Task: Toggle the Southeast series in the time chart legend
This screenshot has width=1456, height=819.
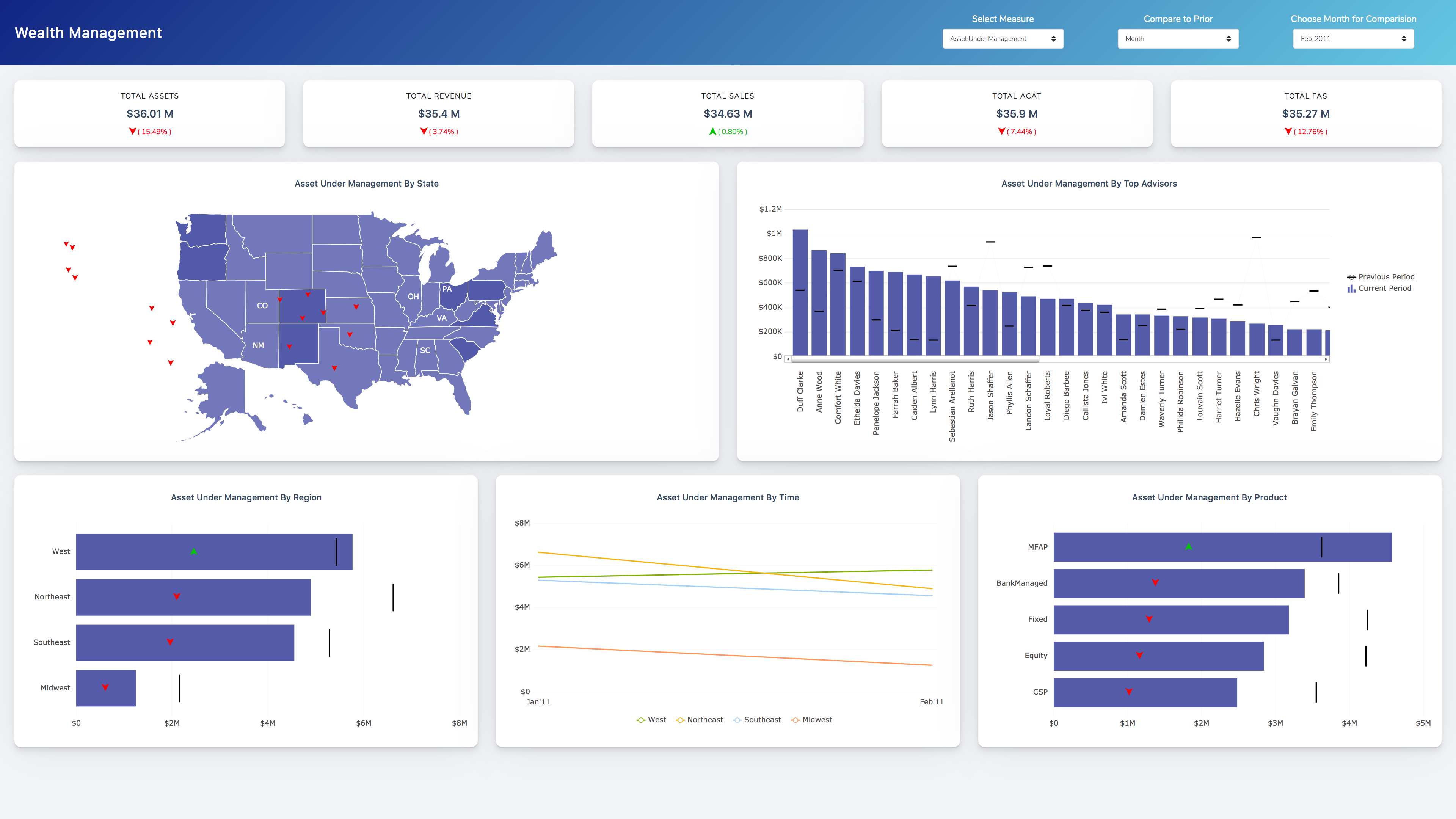Action: 758,720
